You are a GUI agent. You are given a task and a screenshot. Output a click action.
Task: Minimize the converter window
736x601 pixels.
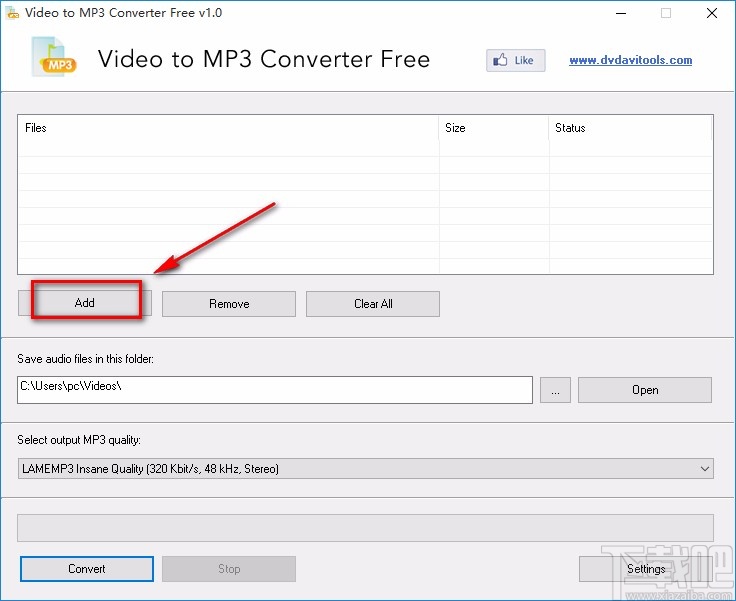(x=621, y=13)
